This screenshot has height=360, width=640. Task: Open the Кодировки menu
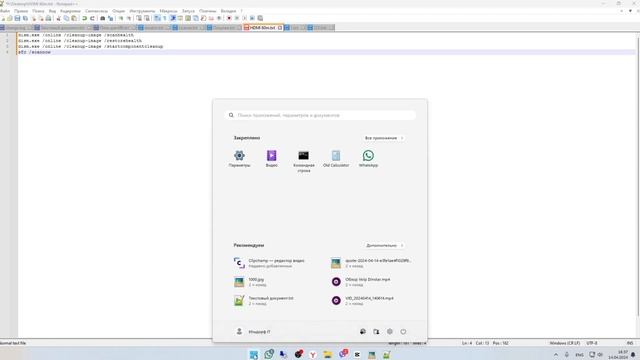(70, 11)
